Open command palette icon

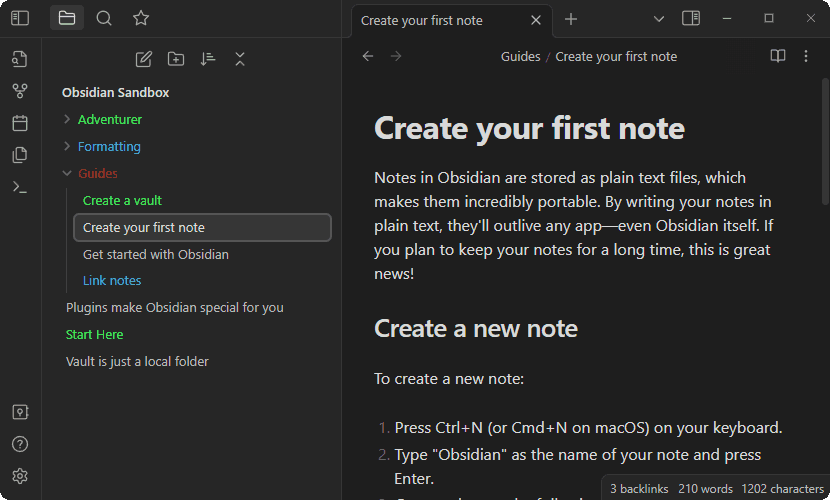point(20,187)
